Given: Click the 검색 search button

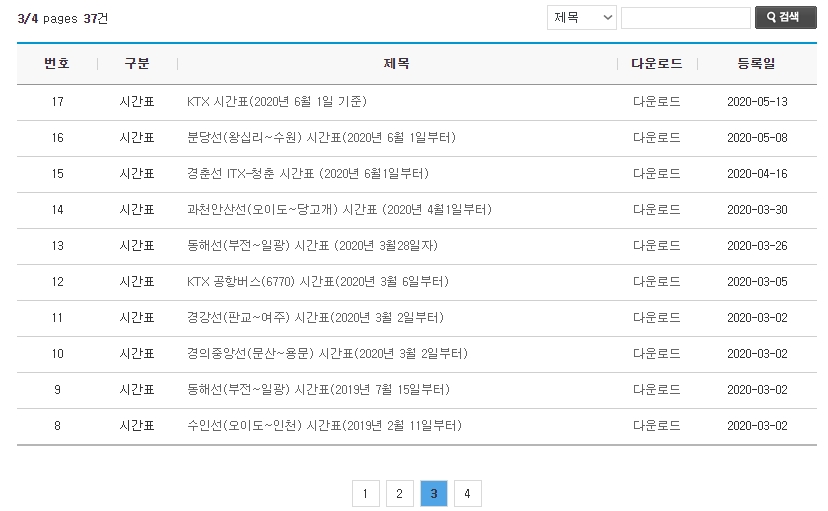Looking at the screenshot, I should 785,17.
